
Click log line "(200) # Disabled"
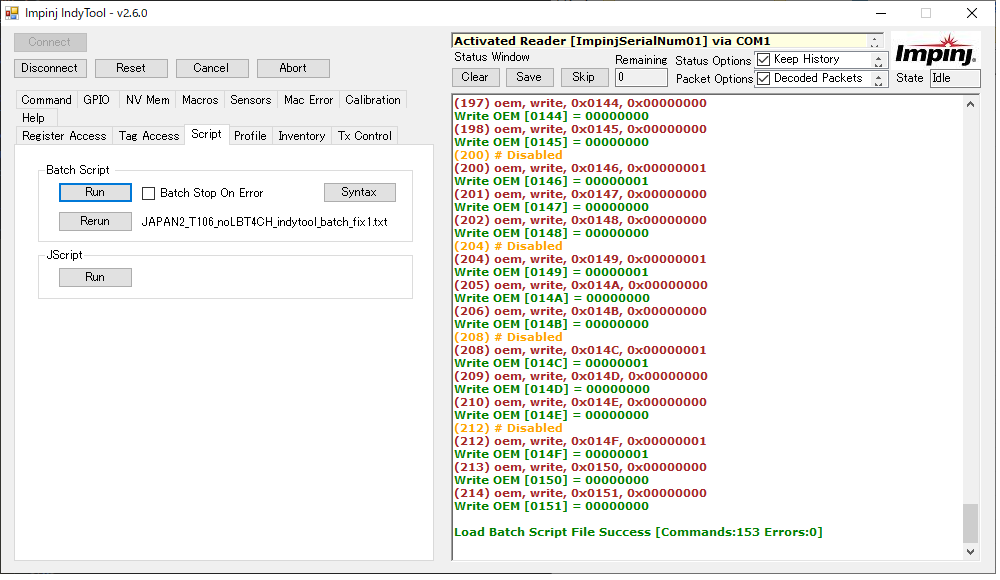[x=508, y=156]
